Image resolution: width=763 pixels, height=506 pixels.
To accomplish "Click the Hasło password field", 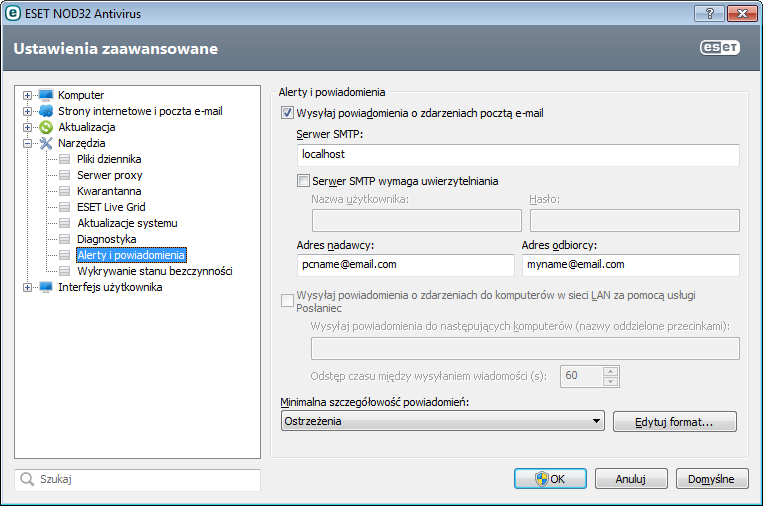I will point(635,220).
